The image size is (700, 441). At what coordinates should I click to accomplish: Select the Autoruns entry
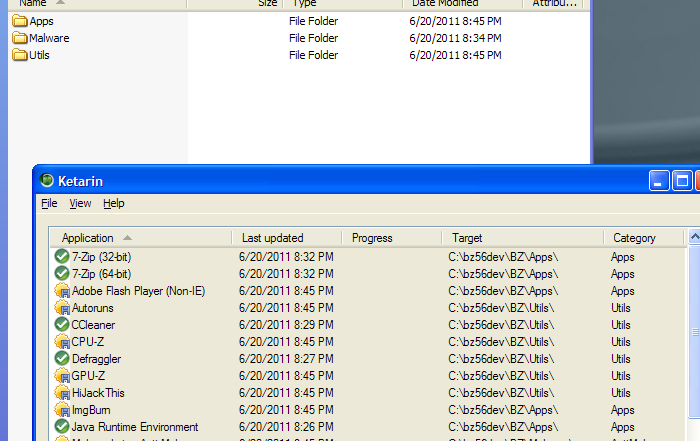pyautogui.click(x=92, y=308)
